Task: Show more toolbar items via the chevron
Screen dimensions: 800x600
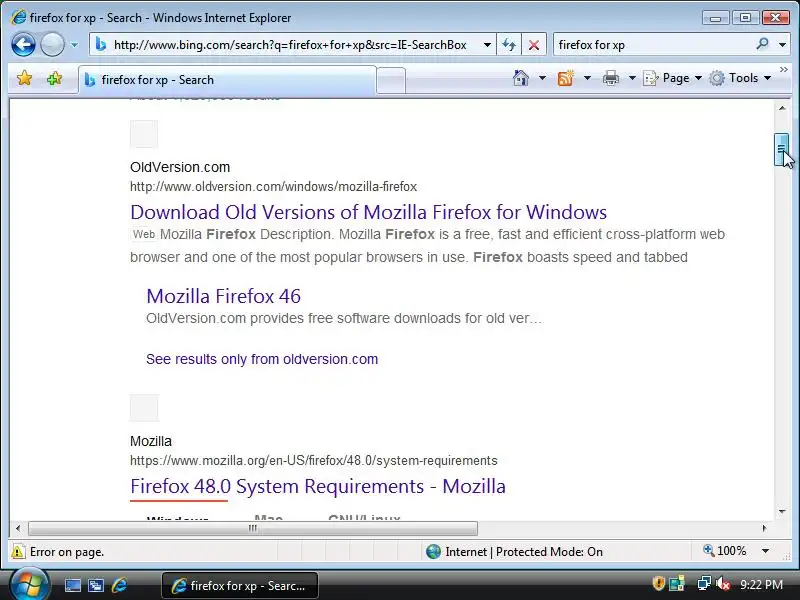Action: (784, 69)
